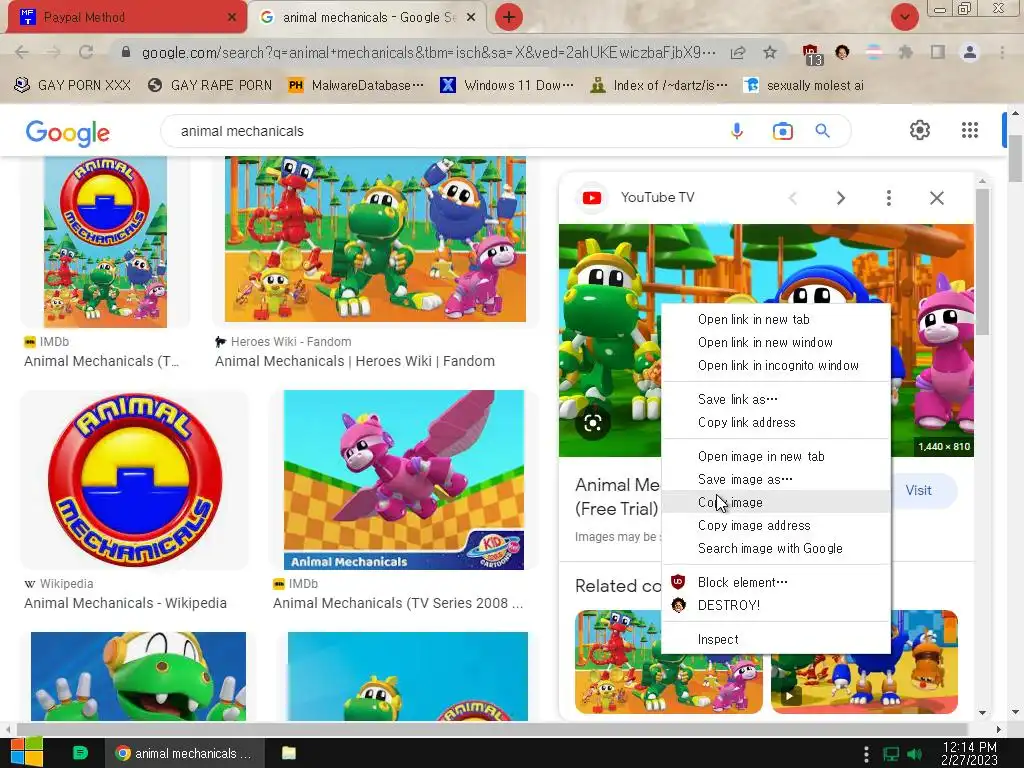1024x768 pixels.
Task: Choose Inspect in the context menu
Action: click(776, 639)
